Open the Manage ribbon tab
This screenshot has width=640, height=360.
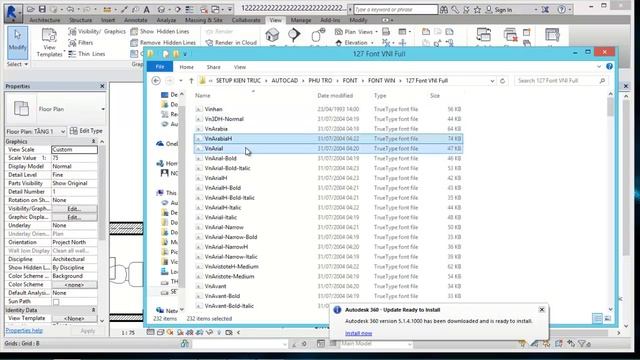coord(301,20)
